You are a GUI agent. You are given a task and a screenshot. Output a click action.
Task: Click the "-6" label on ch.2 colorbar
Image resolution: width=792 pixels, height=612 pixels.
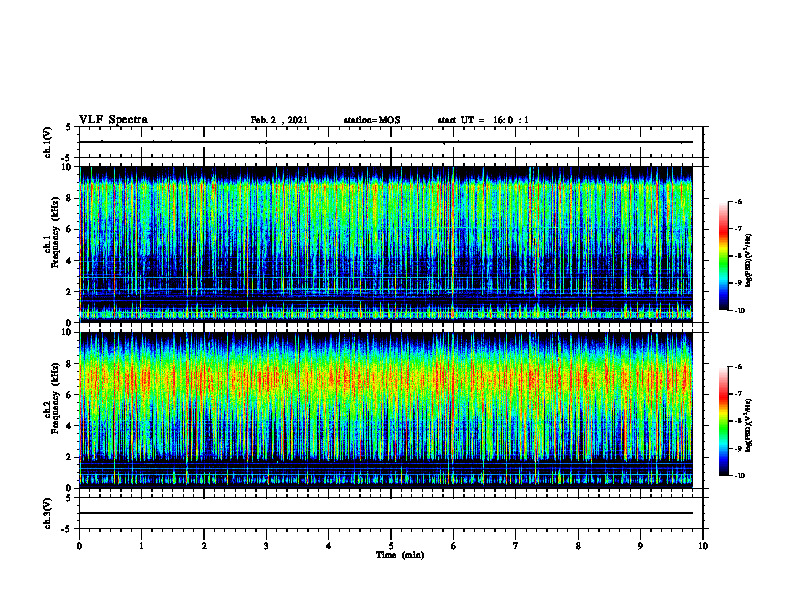[738, 367]
